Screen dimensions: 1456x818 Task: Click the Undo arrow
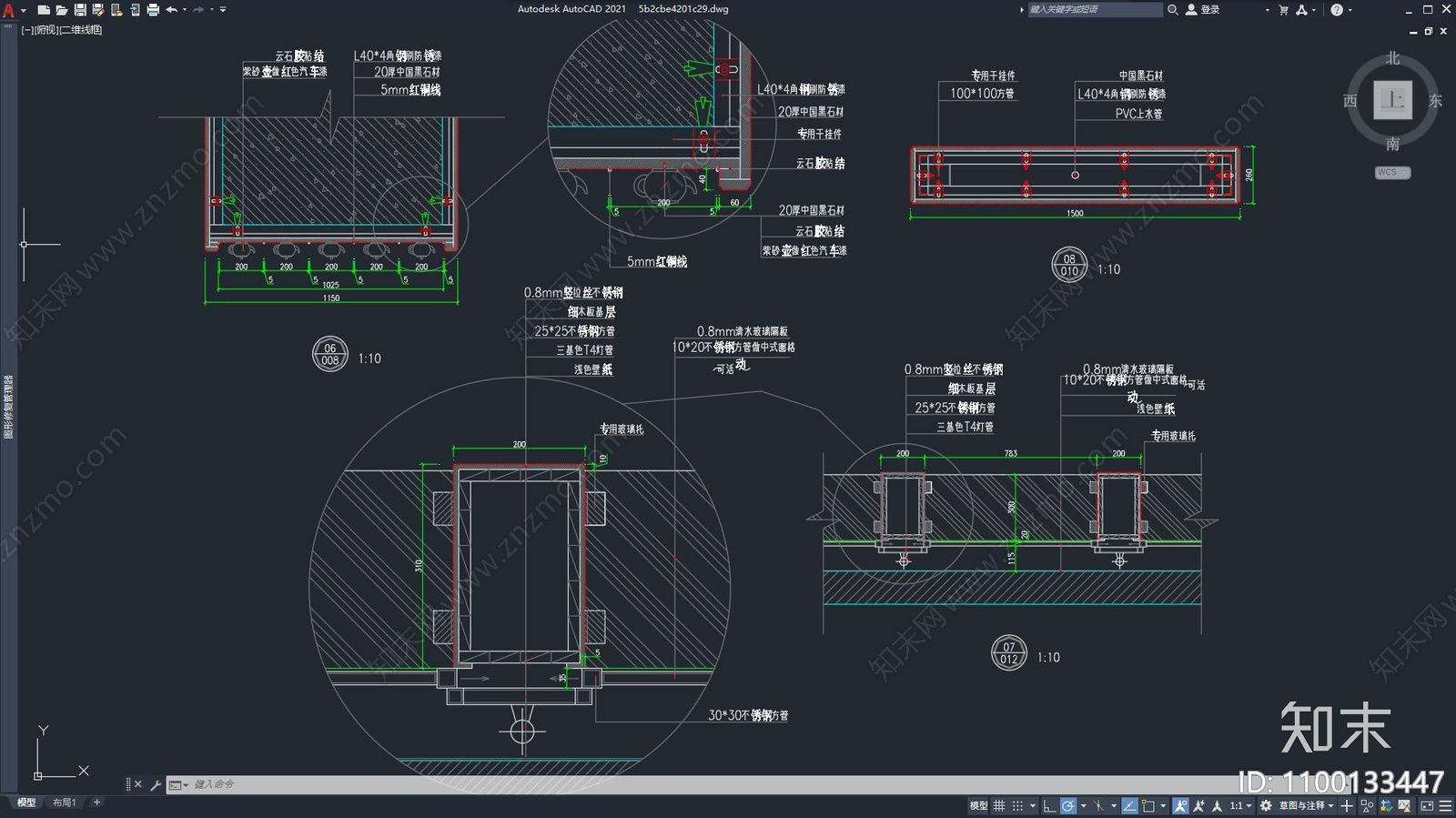[171, 10]
